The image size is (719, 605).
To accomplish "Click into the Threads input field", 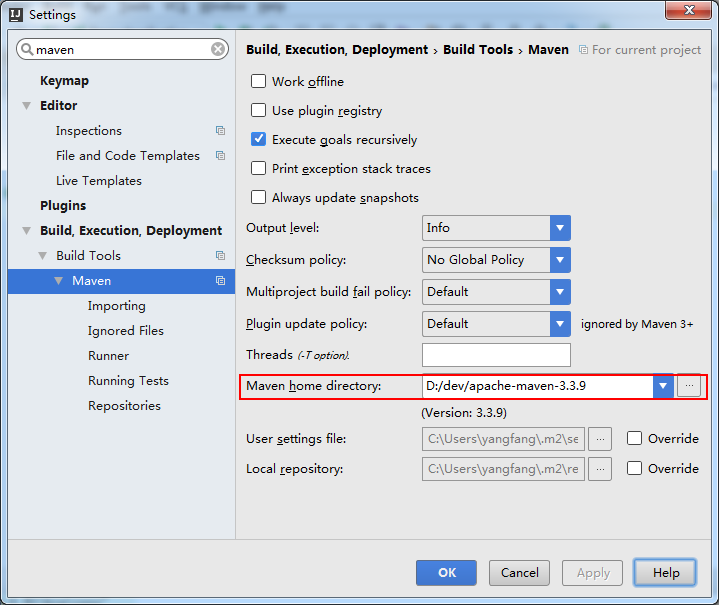I will click(496, 355).
